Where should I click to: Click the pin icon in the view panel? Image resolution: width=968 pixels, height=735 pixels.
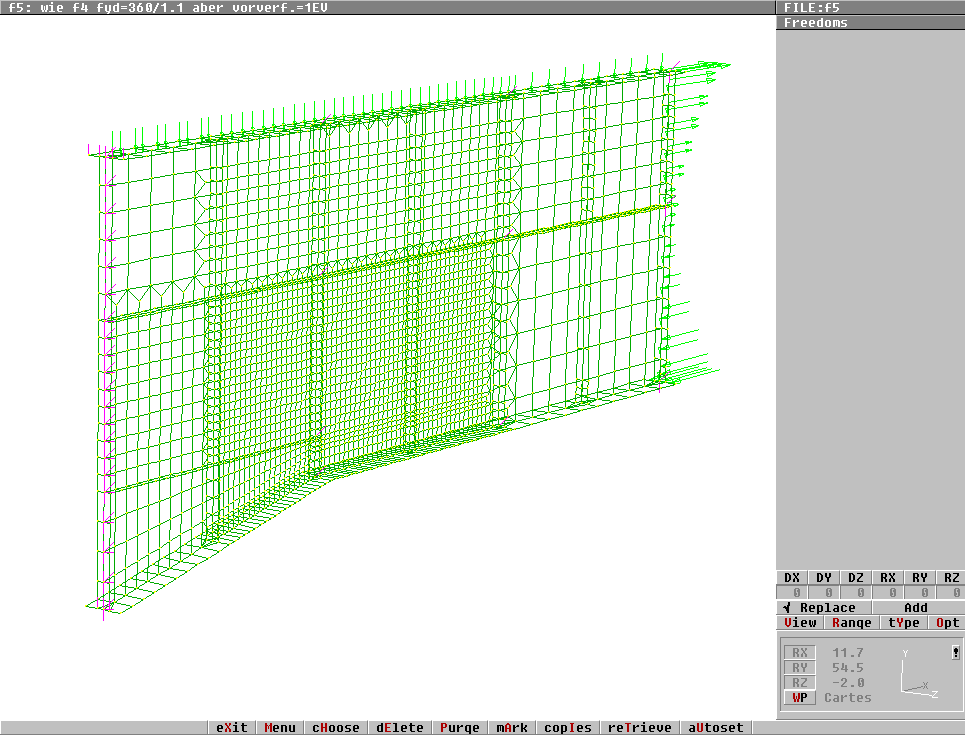coord(955,653)
